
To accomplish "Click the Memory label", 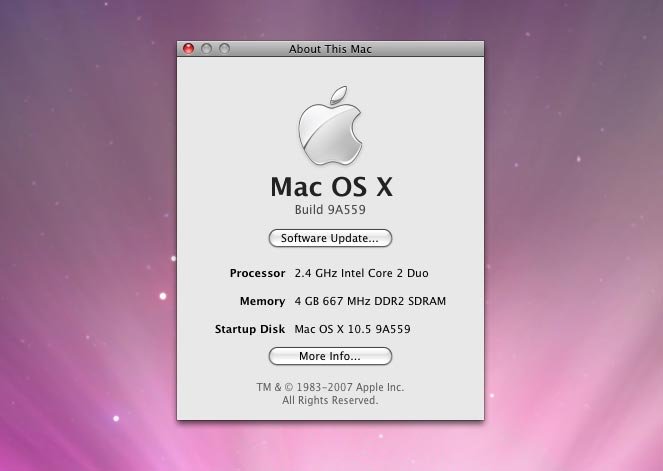I will [x=262, y=301].
